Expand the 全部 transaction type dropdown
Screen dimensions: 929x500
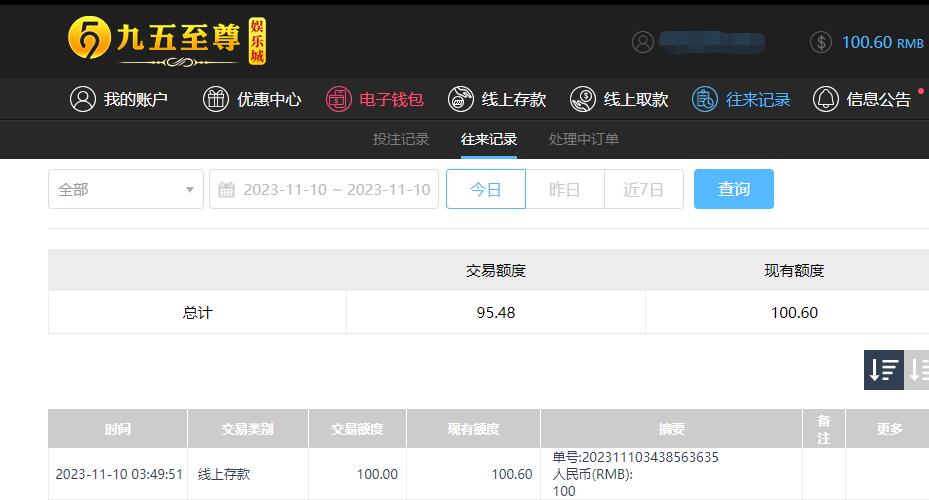point(126,189)
